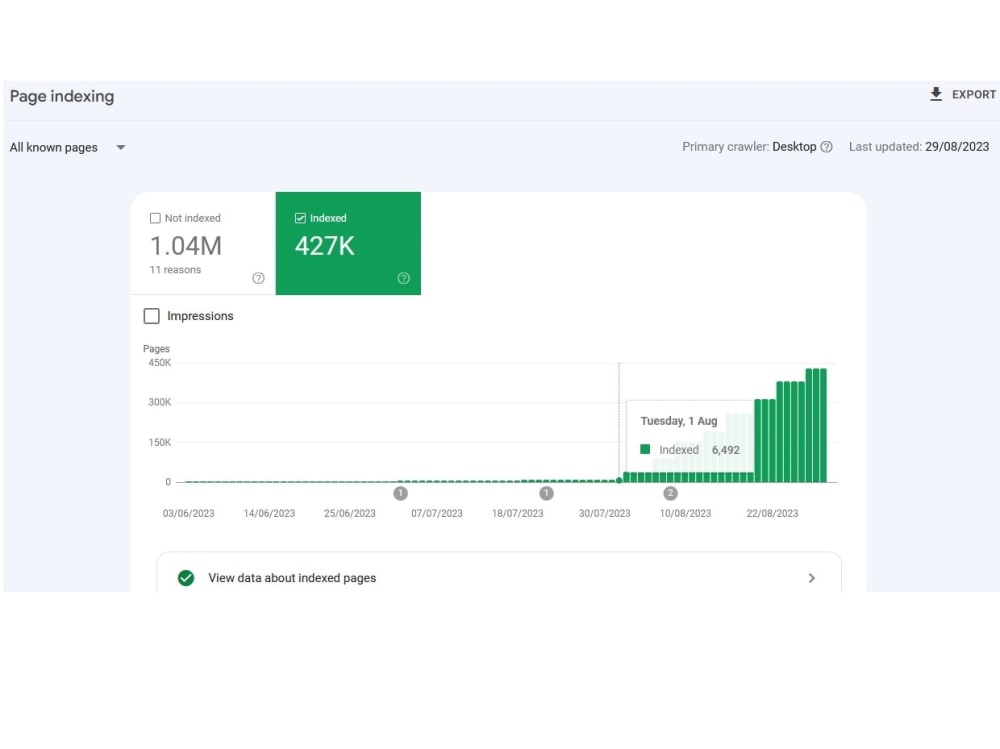Tick the Not indexed checkbox

[x=155, y=218]
